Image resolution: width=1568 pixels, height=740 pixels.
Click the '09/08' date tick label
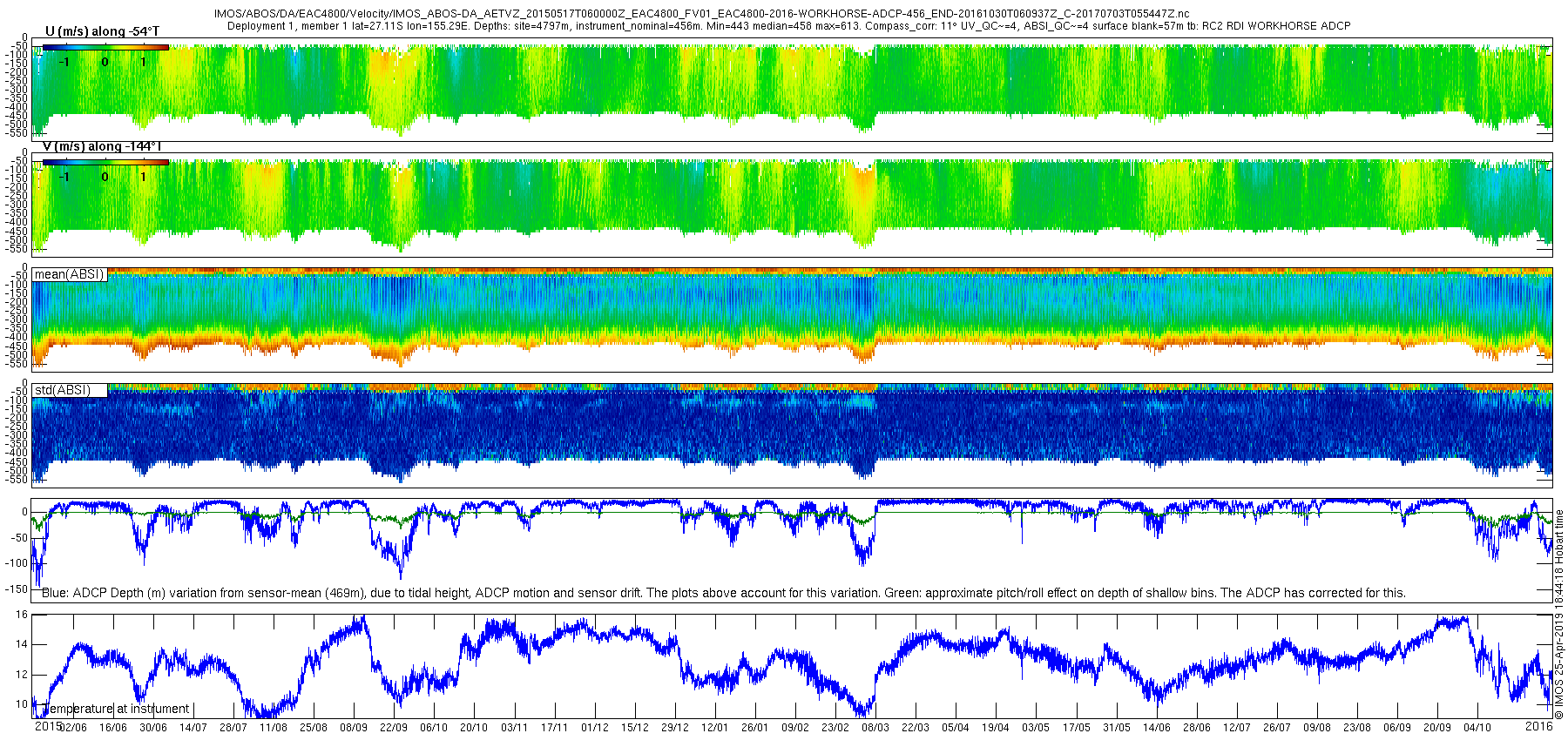pyautogui.click(x=1317, y=728)
